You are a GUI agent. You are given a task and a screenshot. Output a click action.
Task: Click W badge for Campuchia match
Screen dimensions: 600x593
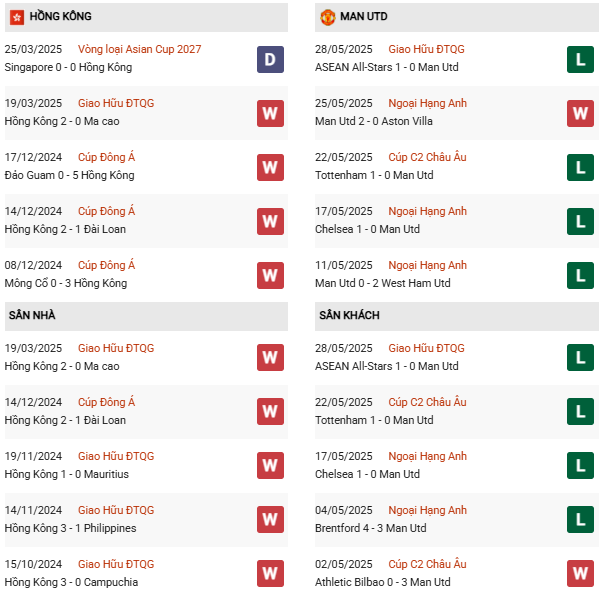tap(269, 573)
